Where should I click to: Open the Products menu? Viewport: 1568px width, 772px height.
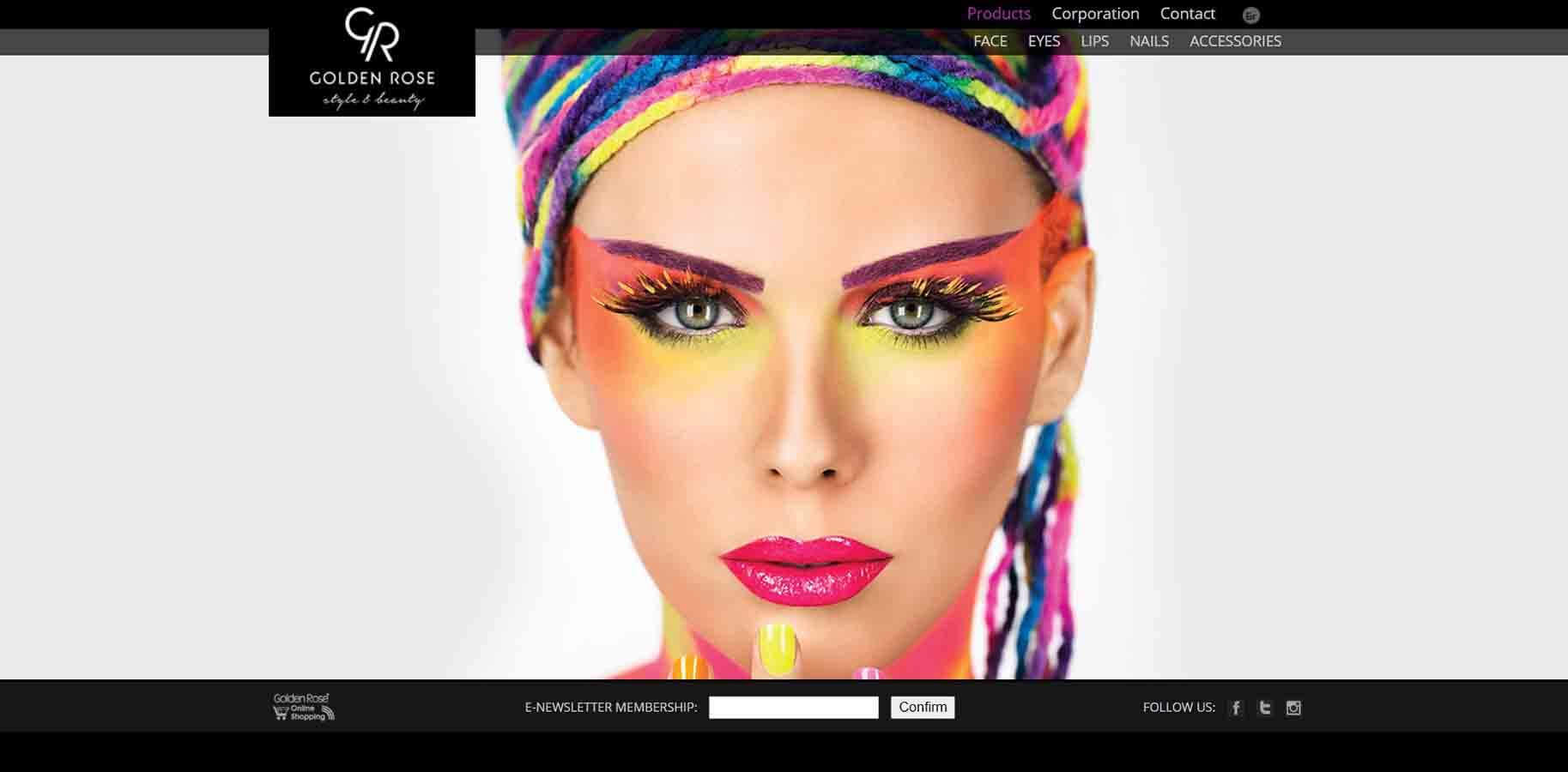click(x=997, y=13)
